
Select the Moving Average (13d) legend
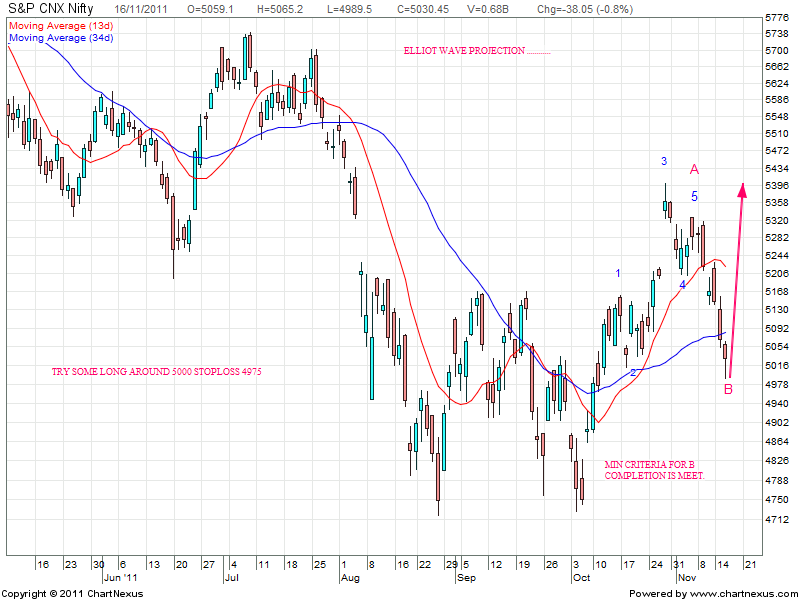[x=61, y=26]
